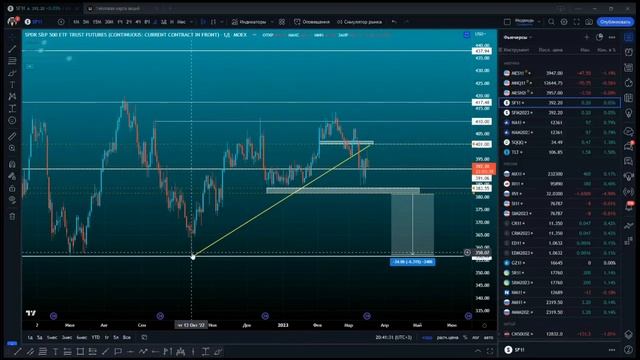Open the watchlist three-dots more menu
Image resolution: width=640 pixels, height=360 pixels.
[612, 37]
